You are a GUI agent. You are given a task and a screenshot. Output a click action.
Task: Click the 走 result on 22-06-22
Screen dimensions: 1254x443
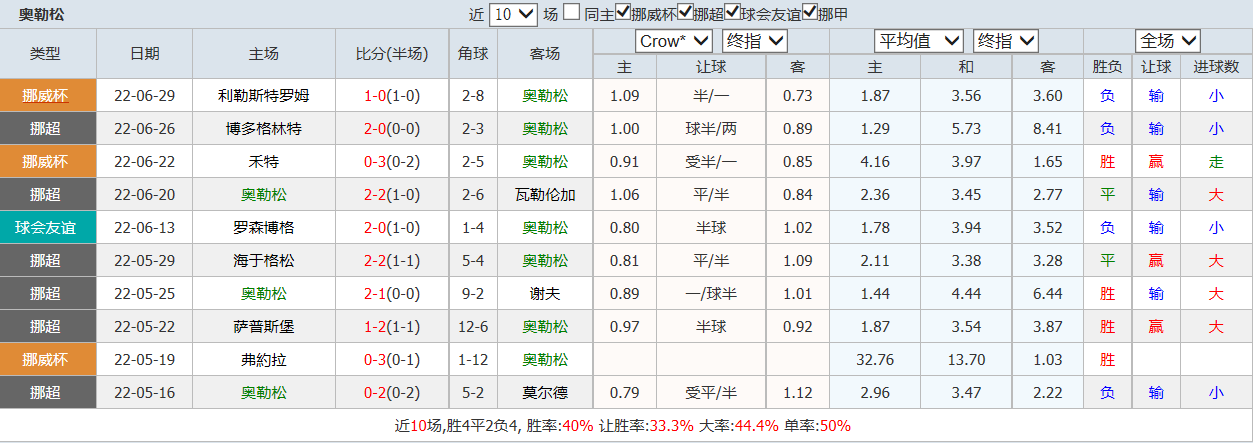(1216, 162)
